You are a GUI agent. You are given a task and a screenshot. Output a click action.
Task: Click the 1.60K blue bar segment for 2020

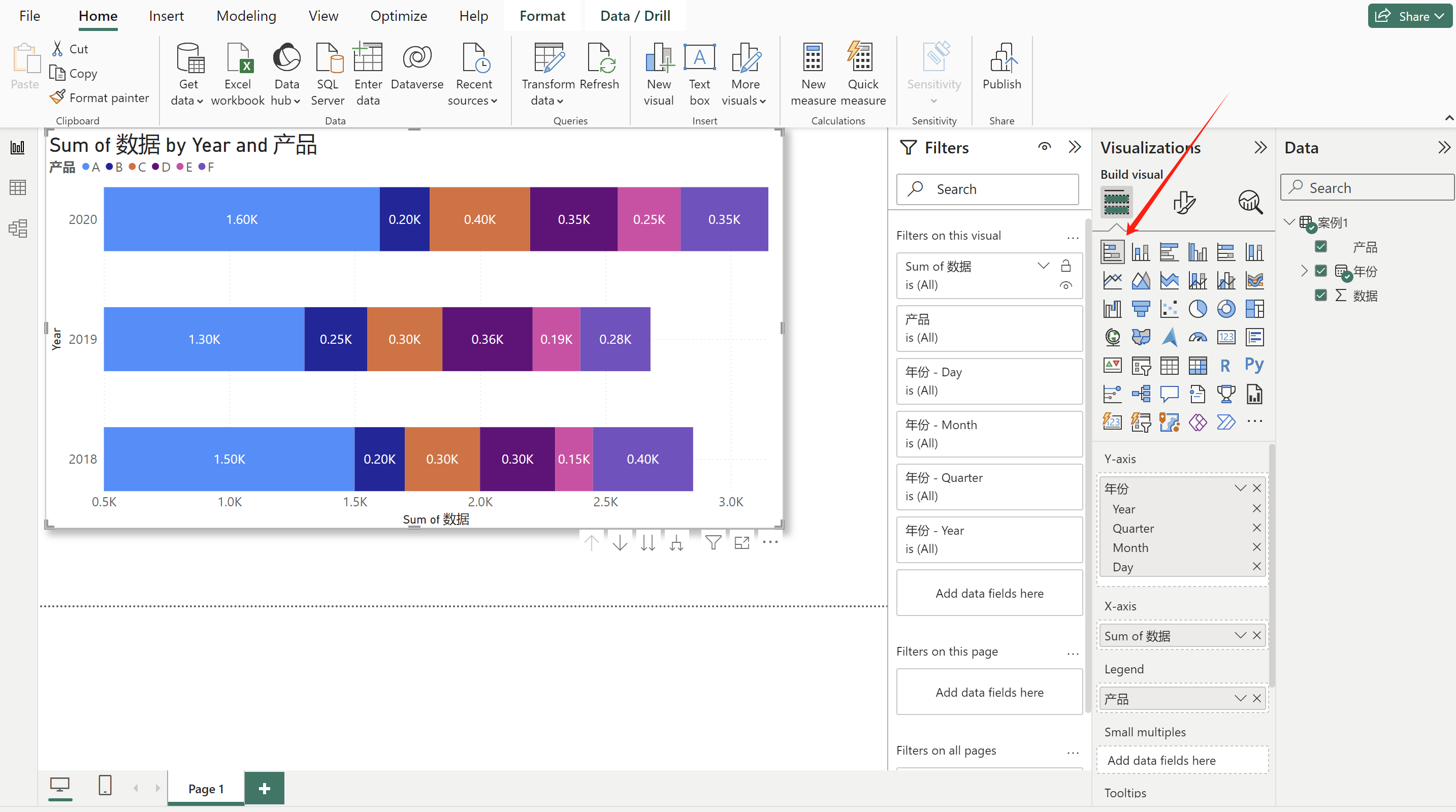(x=241, y=219)
